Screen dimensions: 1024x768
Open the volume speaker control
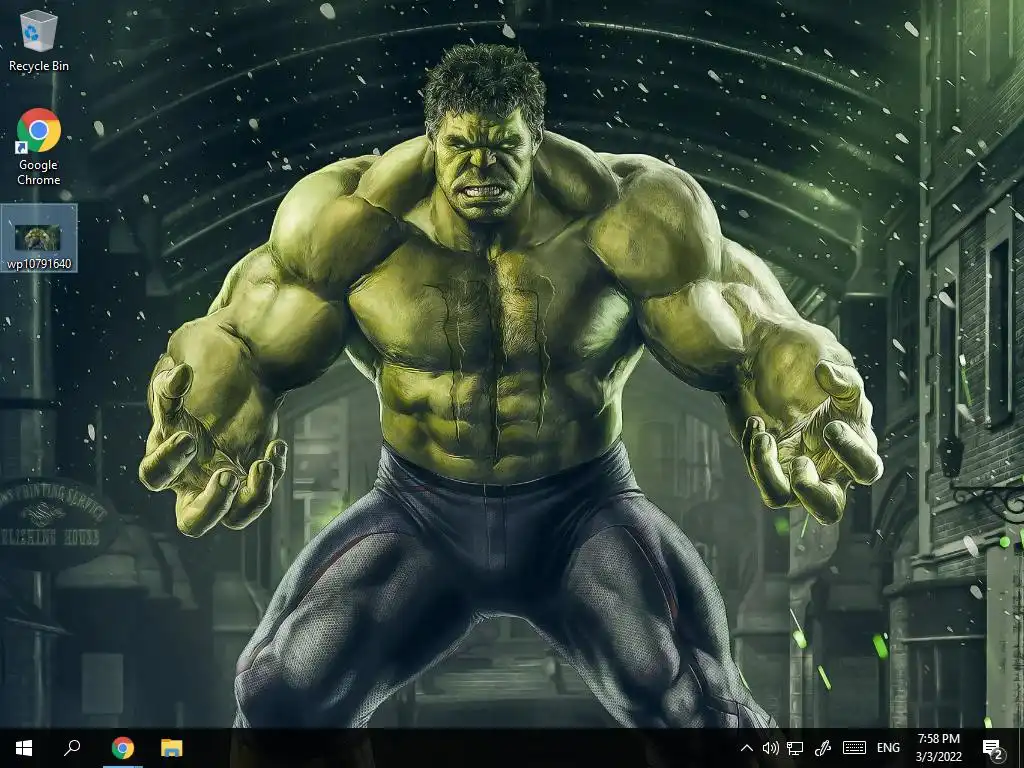[x=771, y=748]
